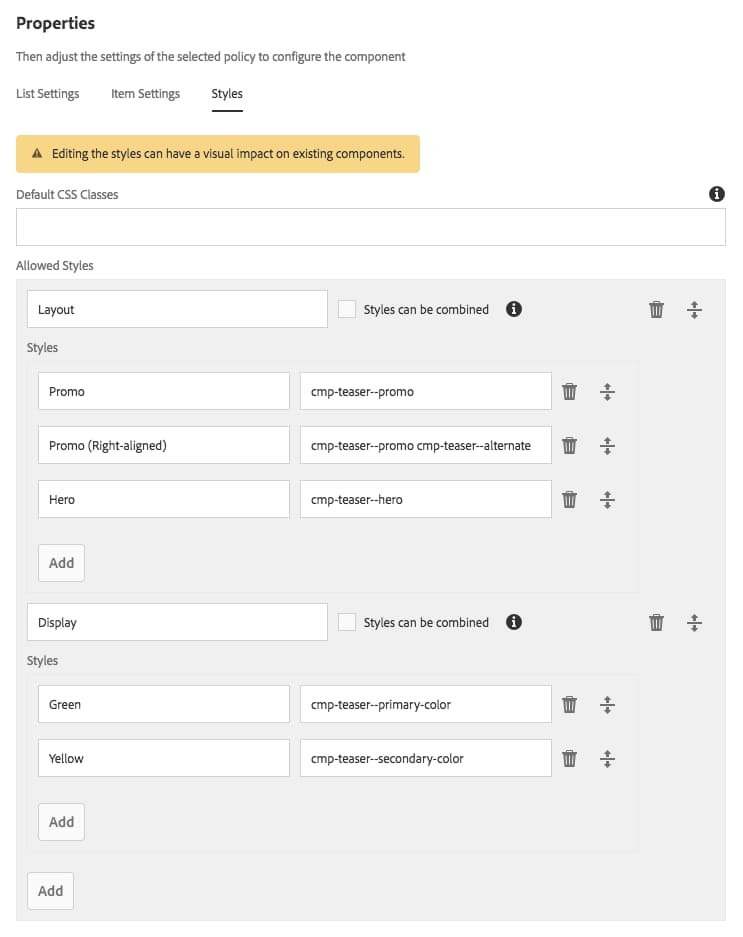
Task: Reorder the Promo (Right-aligned) style
Action: [x=607, y=445]
